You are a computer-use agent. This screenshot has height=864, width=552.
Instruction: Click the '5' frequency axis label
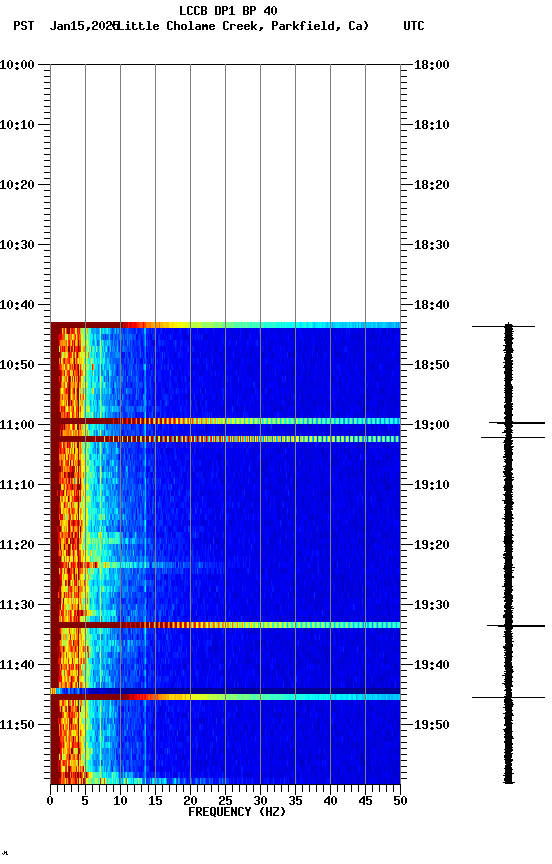tap(85, 801)
